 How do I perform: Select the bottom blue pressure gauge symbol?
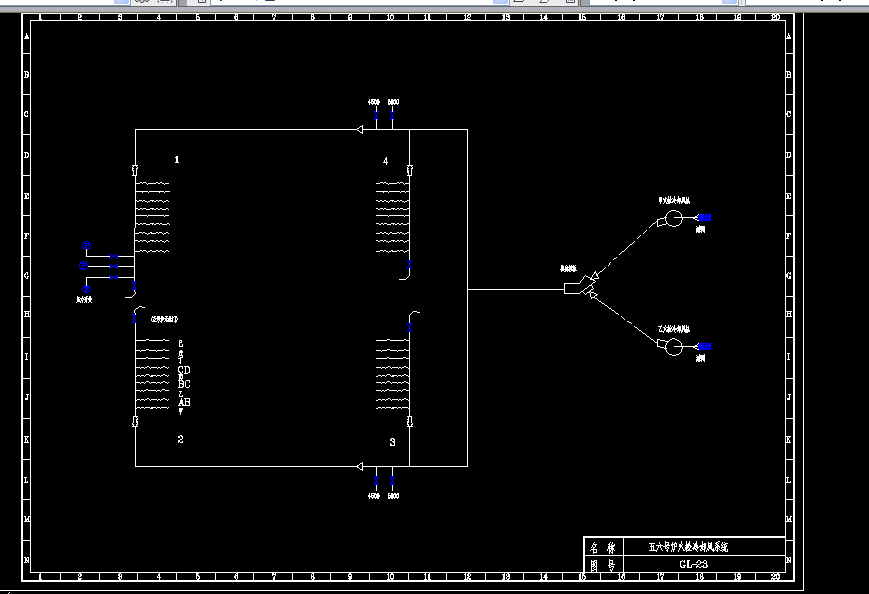(86, 289)
